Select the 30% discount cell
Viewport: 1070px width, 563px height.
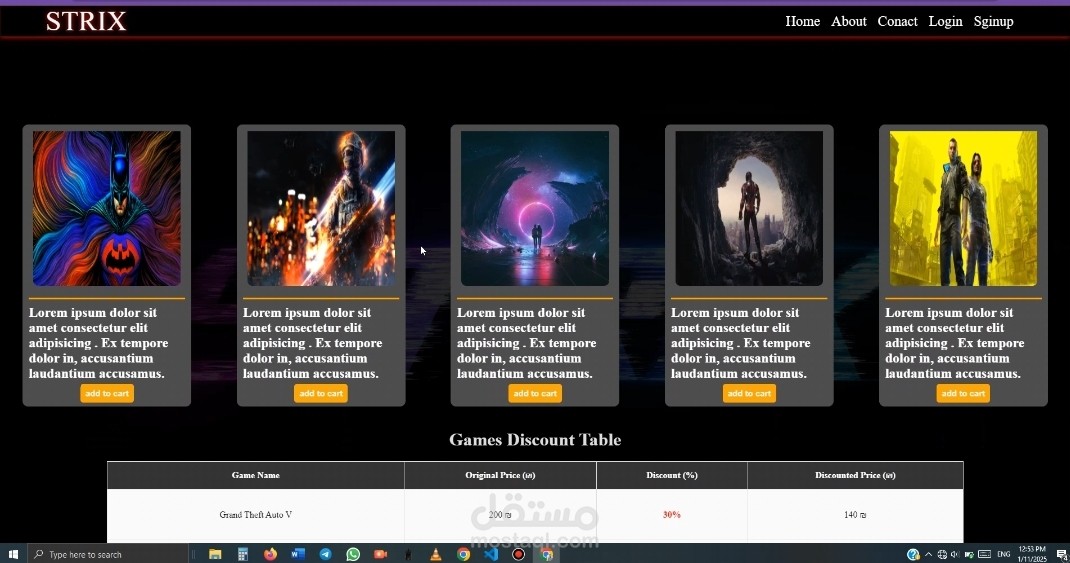pos(671,515)
